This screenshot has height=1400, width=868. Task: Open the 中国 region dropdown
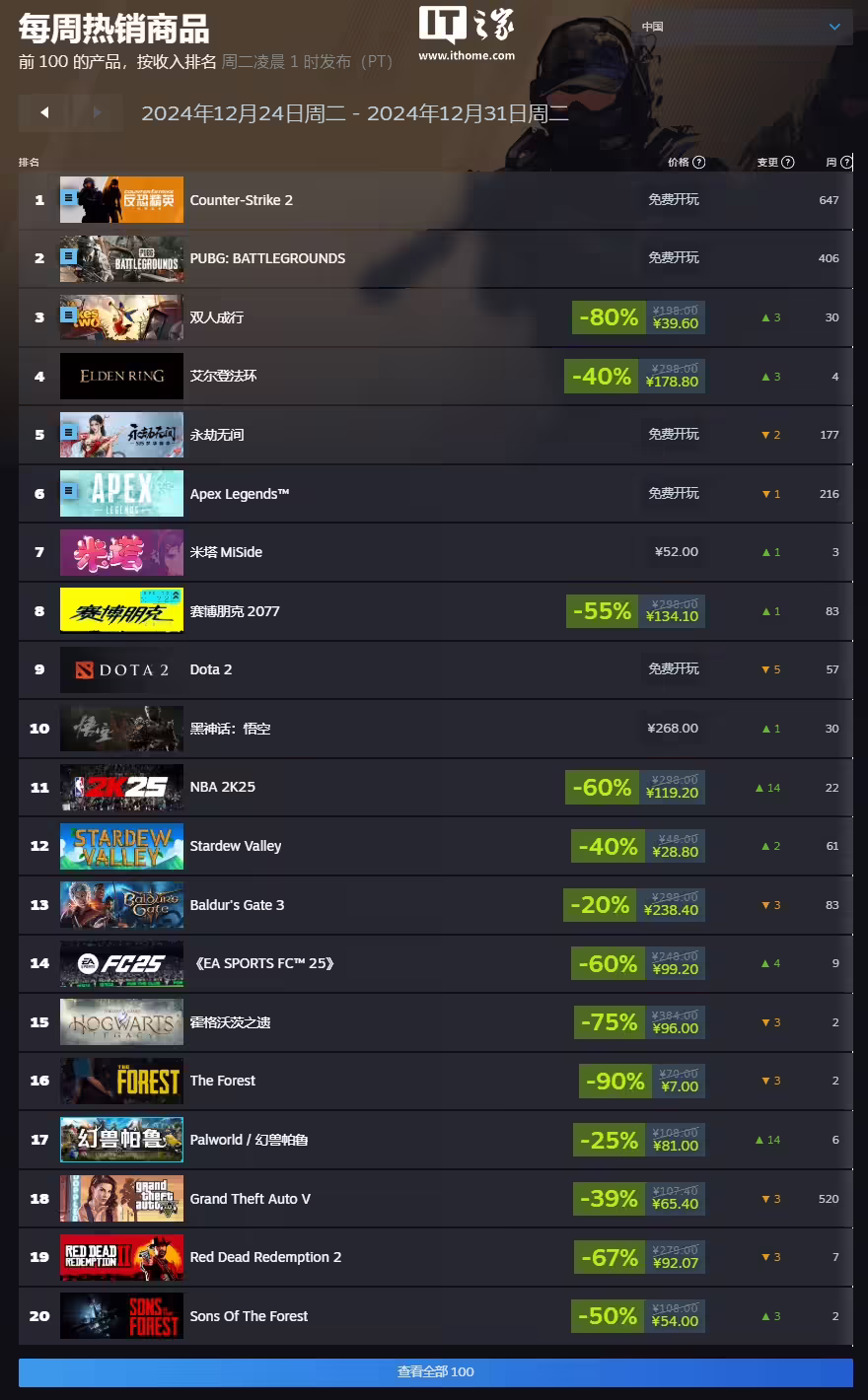pos(742,27)
